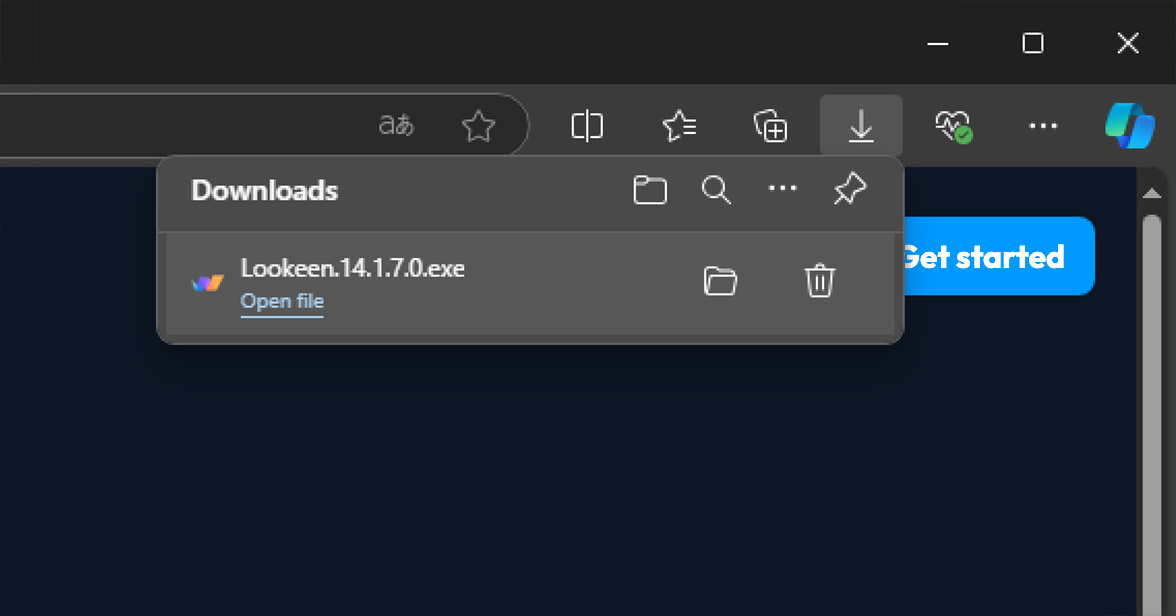Maximize the browser window
Viewport: 1176px width, 616px height.
pyautogui.click(x=1033, y=43)
